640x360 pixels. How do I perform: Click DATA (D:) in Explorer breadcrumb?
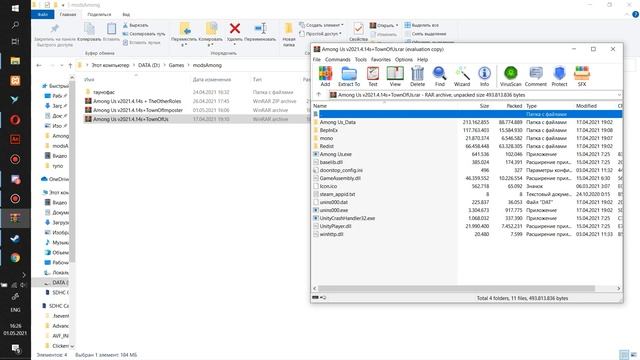coord(149,65)
